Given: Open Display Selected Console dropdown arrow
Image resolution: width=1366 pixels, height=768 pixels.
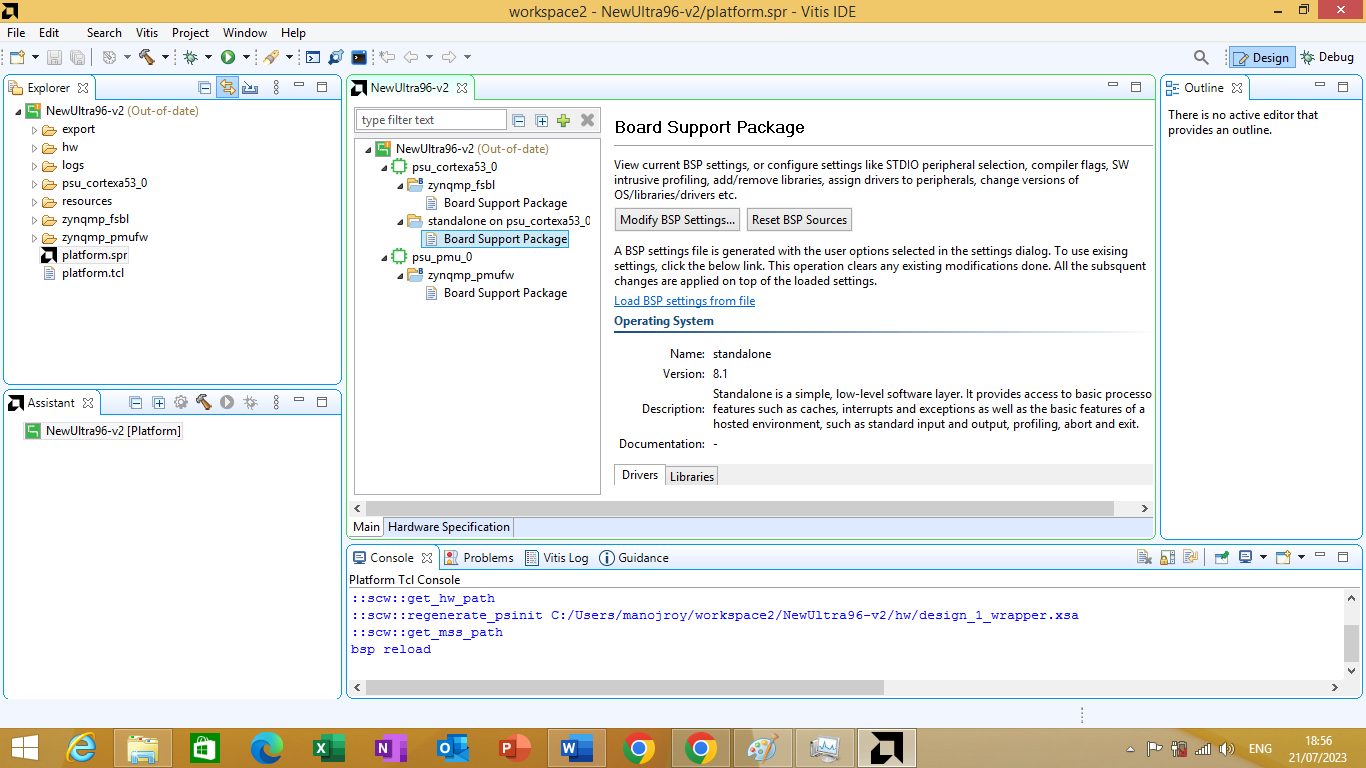Looking at the screenshot, I should click(1263, 558).
